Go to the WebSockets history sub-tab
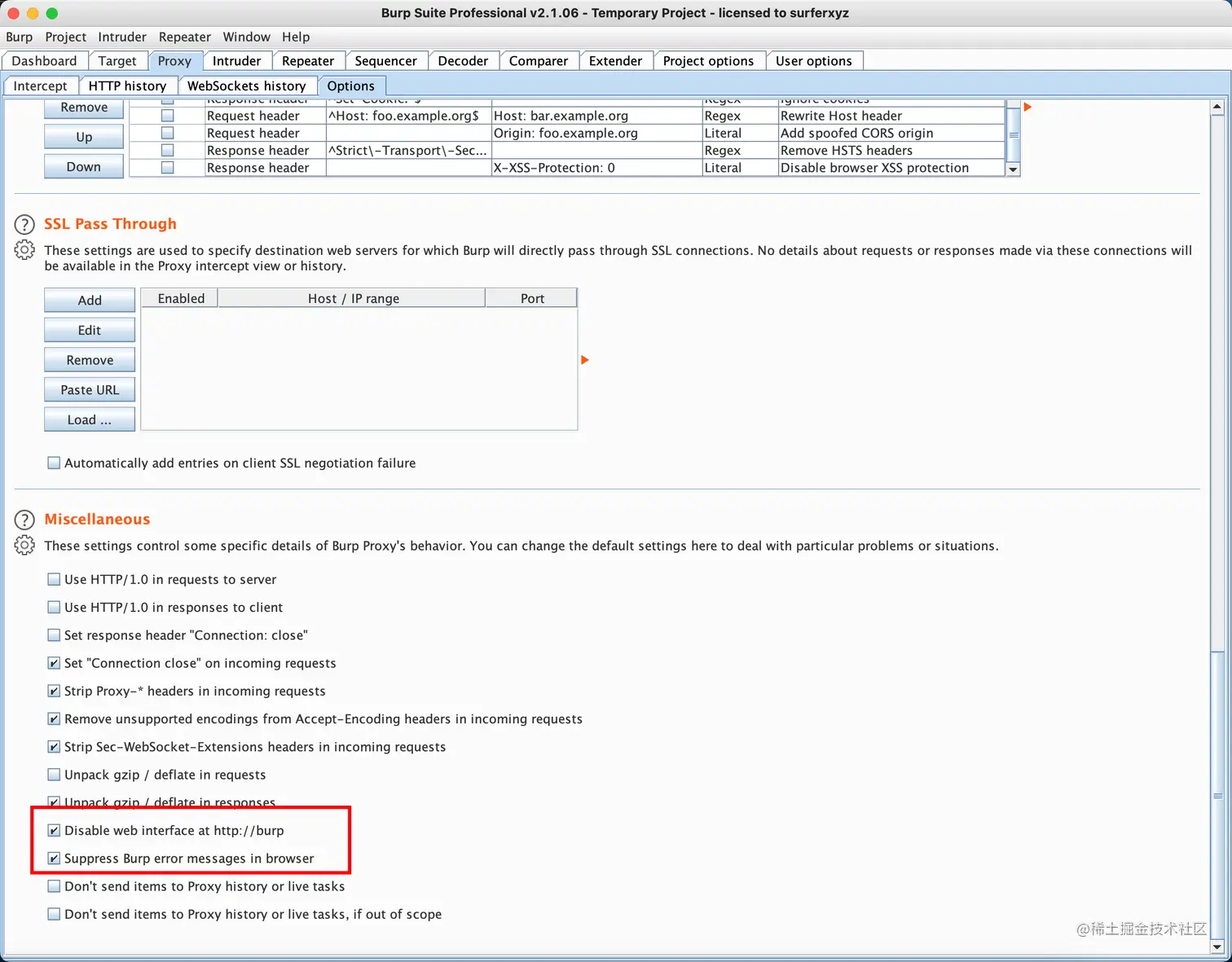 (x=246, y=86)
